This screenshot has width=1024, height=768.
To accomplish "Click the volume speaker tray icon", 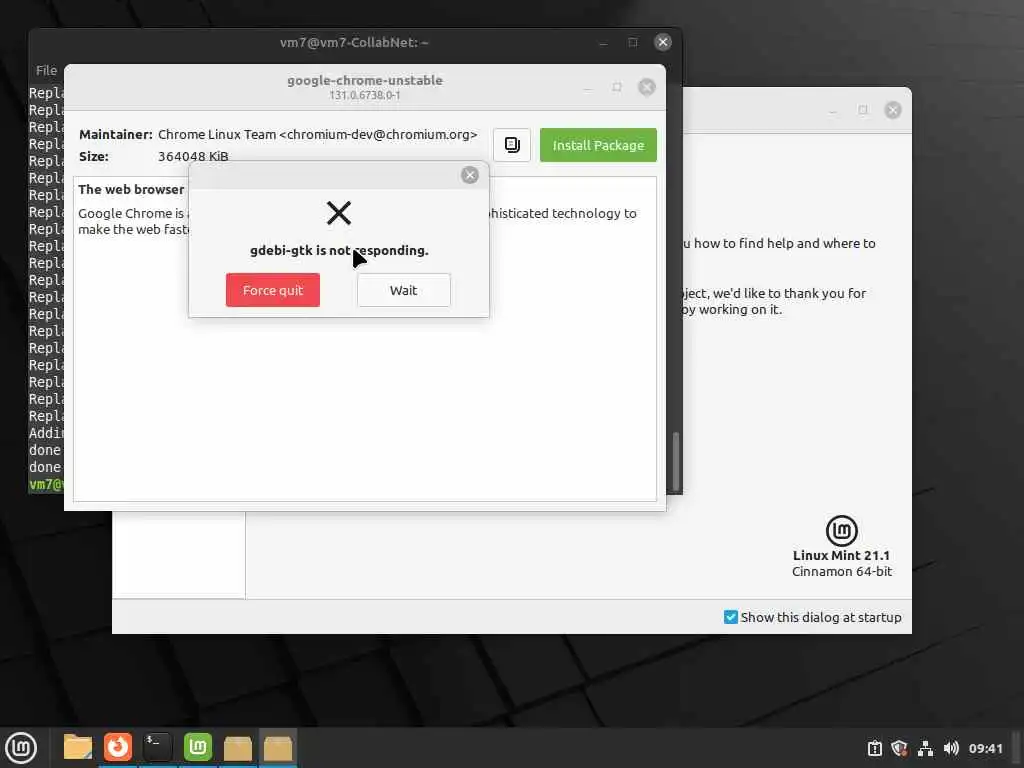I will tap(951, 748).
